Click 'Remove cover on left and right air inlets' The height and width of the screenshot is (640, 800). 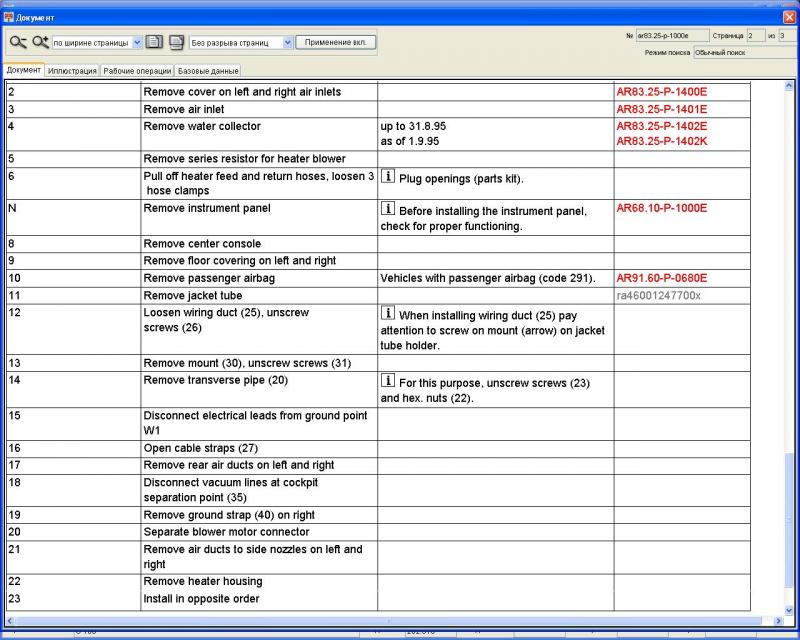click(x=242, y=92)
